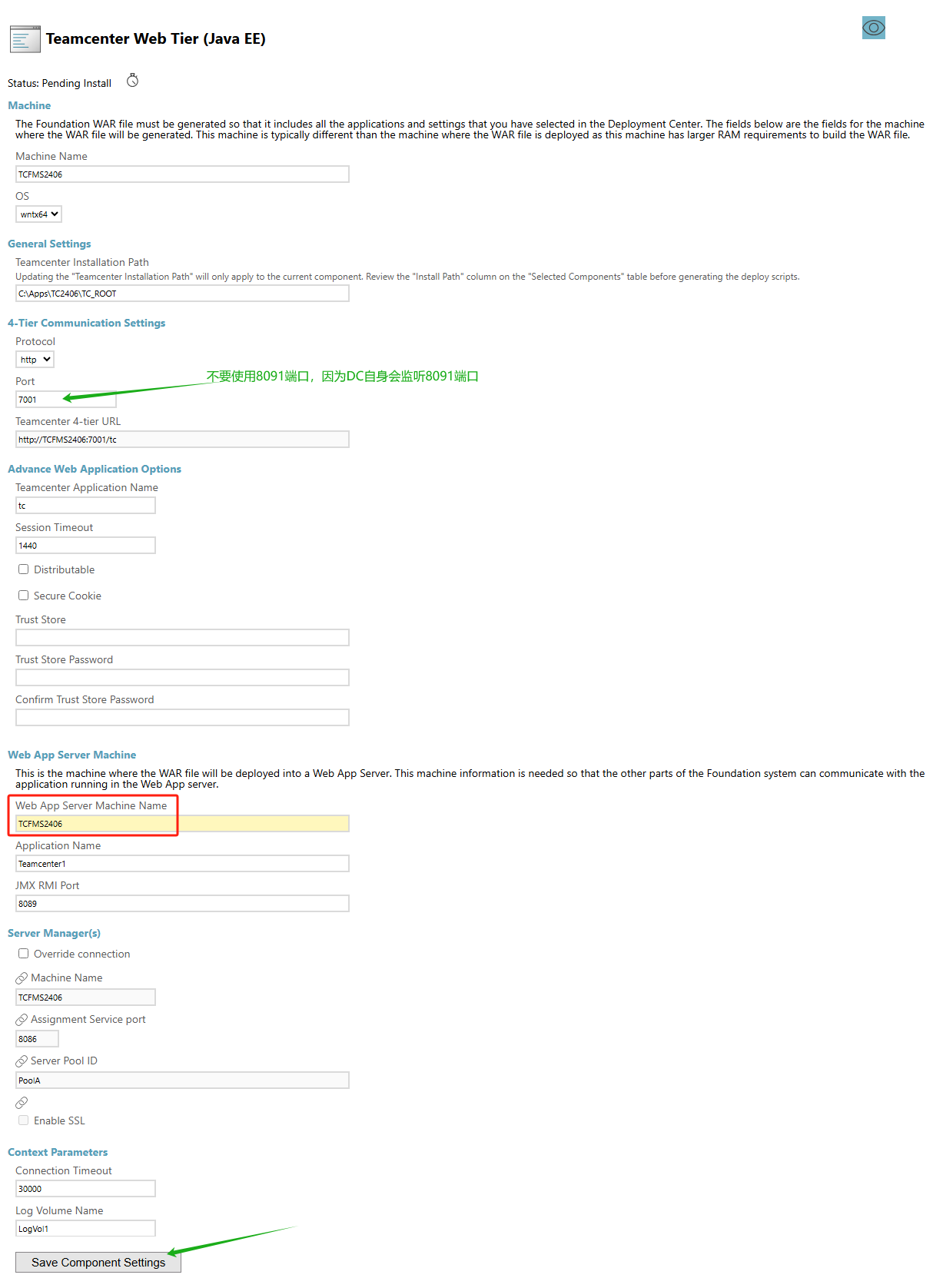Click the Server Manager(s) heading
The height and width of the screenshot is (1288, 933).
point(54,933)
